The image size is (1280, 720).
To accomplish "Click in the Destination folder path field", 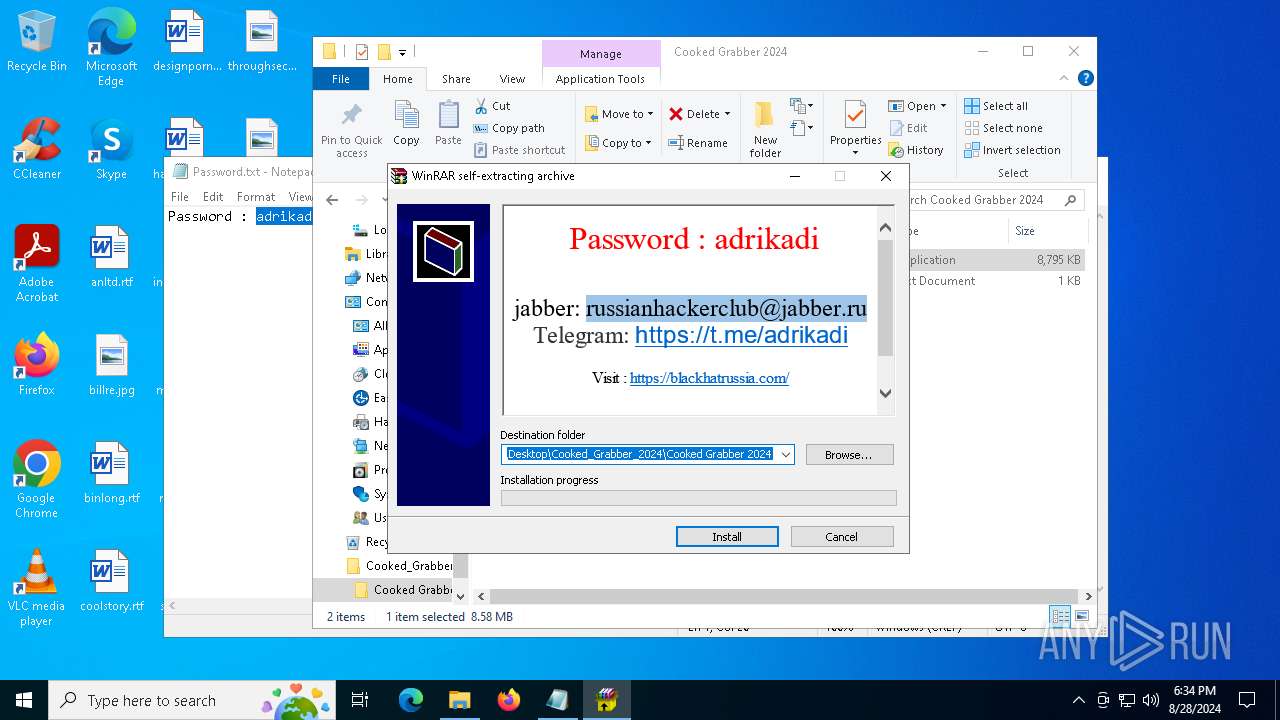I will [x=640, y=454].
